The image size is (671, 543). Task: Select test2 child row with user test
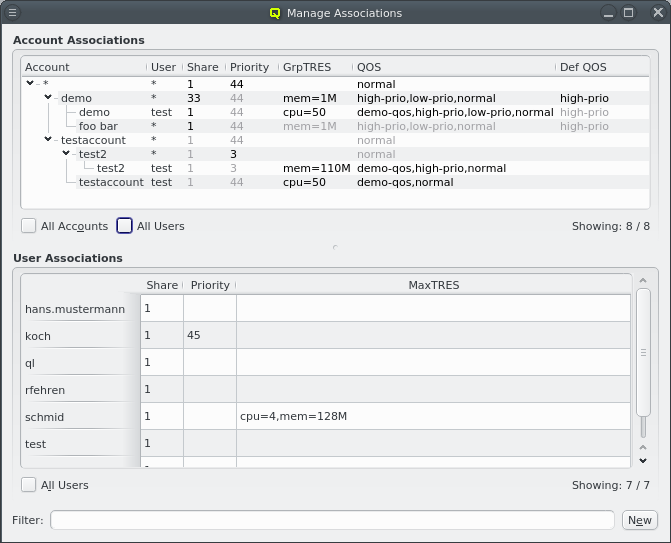(336, 168)
